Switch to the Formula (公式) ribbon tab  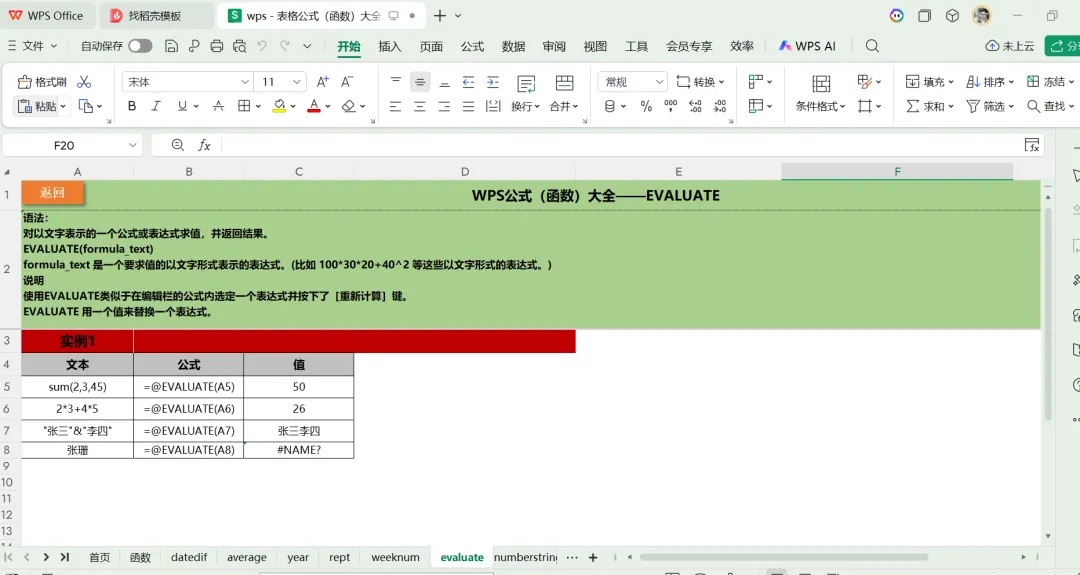472,46
